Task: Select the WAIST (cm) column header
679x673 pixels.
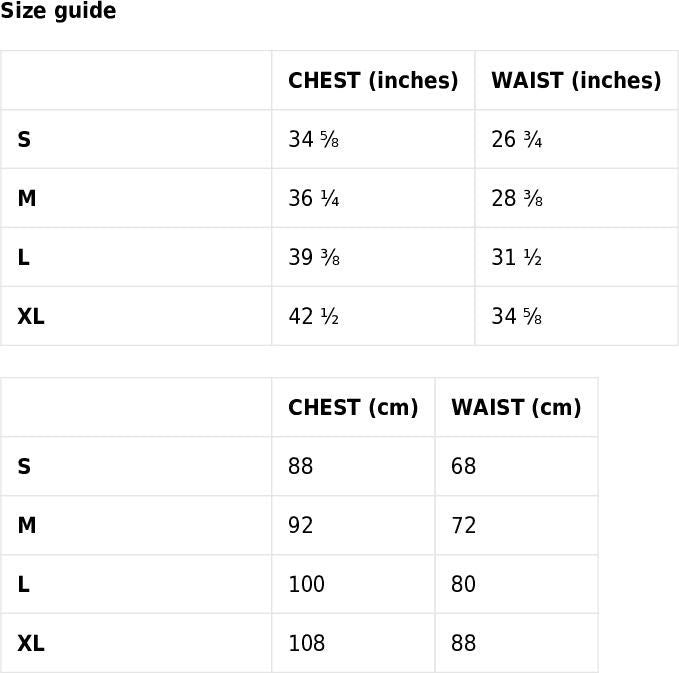Action: pos(516,408)
